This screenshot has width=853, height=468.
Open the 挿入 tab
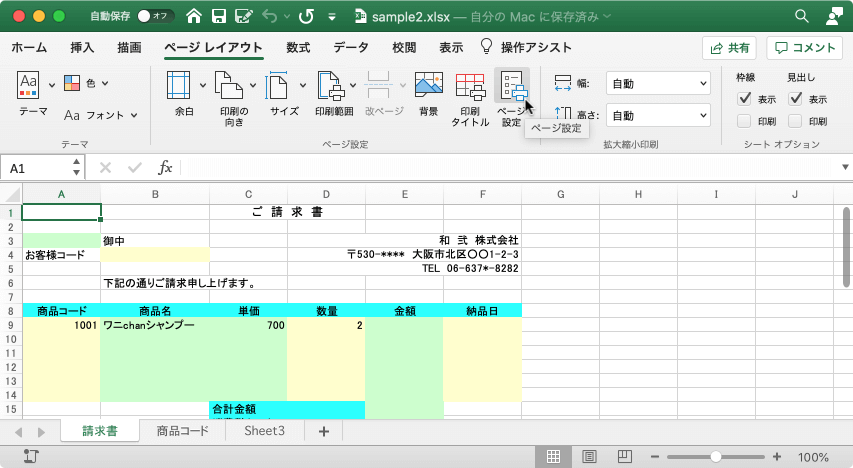(82, 48)
